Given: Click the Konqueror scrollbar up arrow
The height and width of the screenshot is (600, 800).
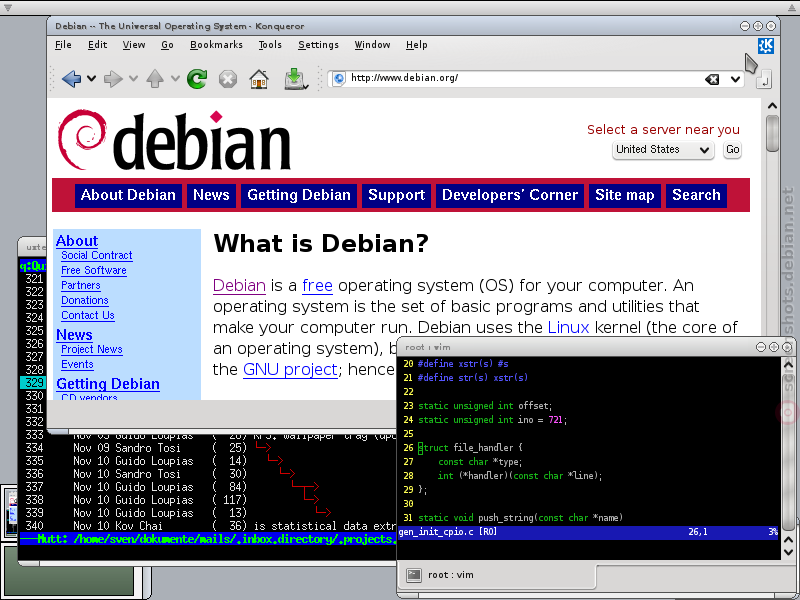Looking at the screenshot, I should click(x=772, y=106).
